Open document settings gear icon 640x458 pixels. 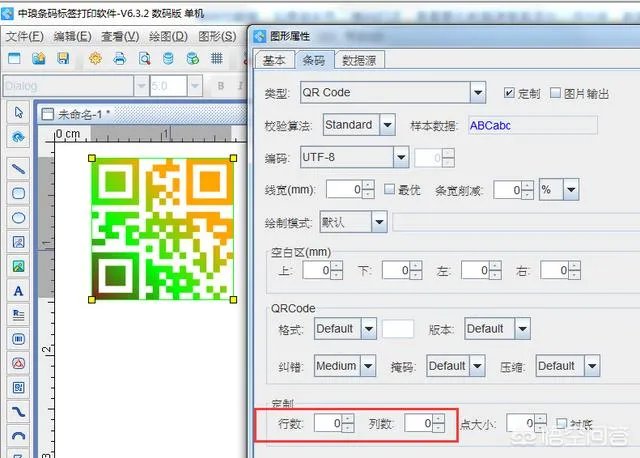pyautogui.click(x=95, y=58)
